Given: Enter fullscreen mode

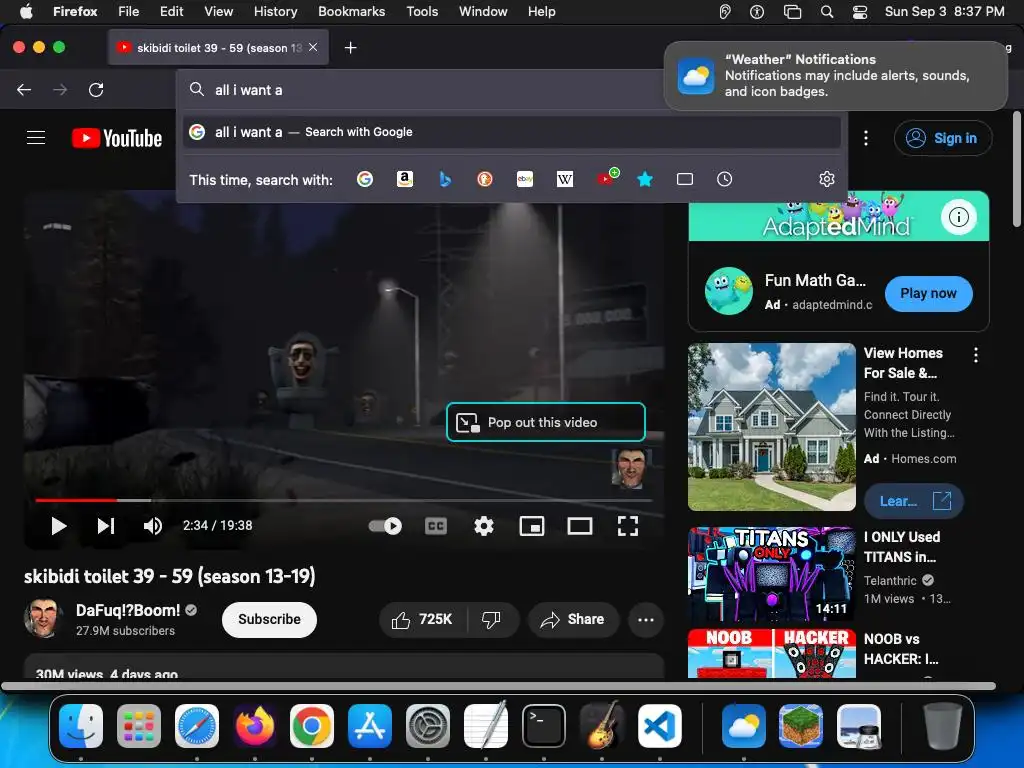Looking at the screenshot, I should (x=628, y=526).
